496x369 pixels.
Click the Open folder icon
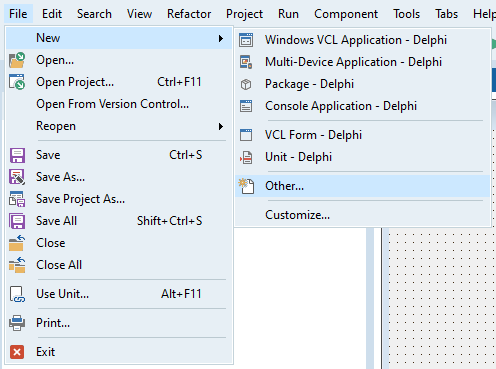point(17,60)
